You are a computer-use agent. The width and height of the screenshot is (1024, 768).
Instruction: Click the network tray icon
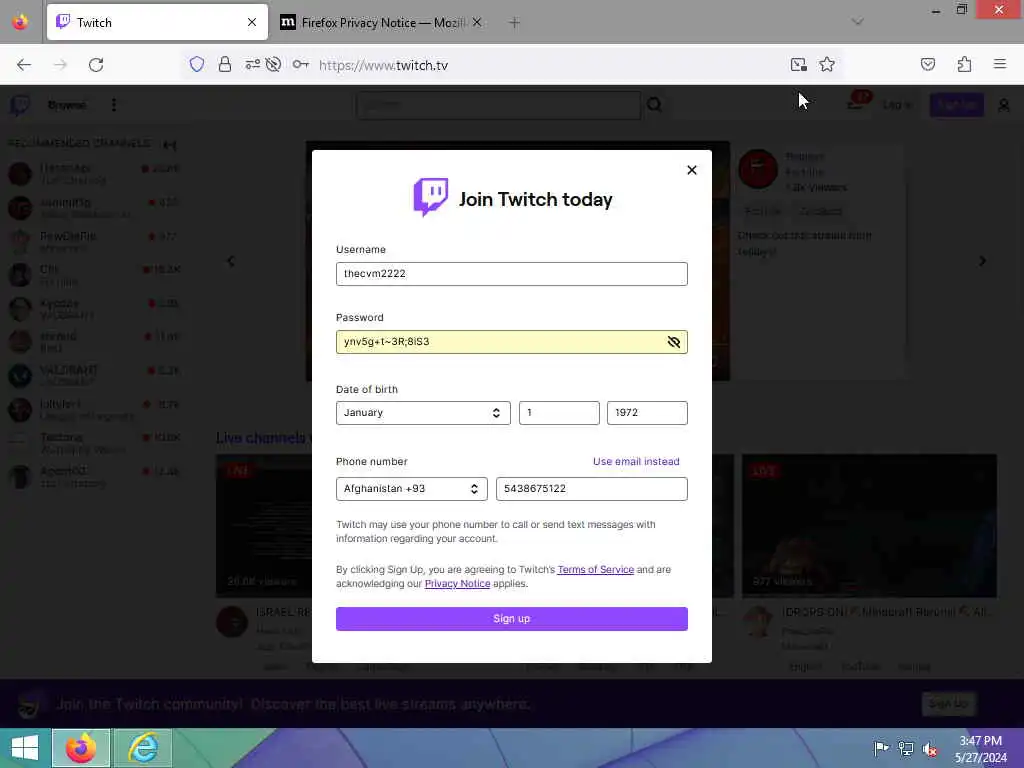coord(906,748)
